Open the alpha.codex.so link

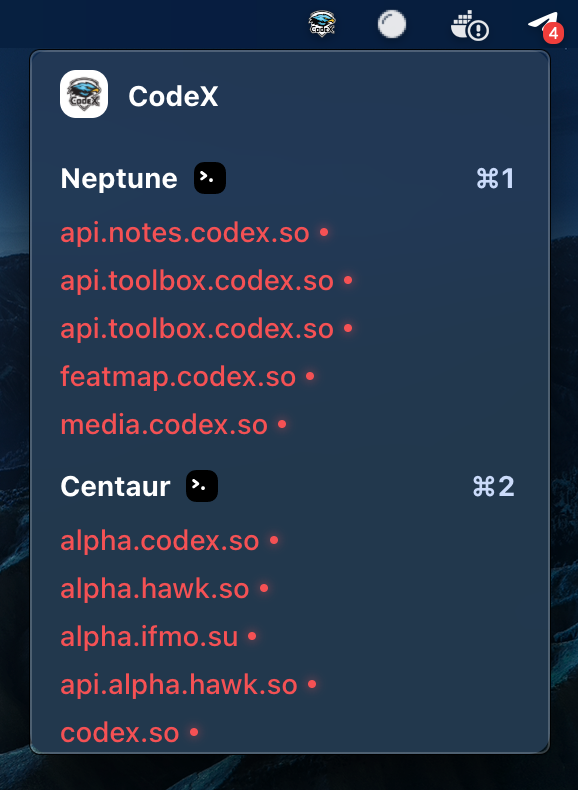(x=160, y=541)
